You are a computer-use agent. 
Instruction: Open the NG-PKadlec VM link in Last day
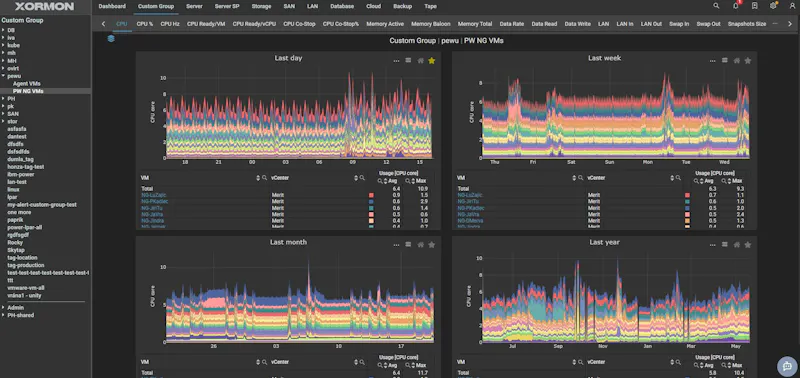tap(155, 201)
